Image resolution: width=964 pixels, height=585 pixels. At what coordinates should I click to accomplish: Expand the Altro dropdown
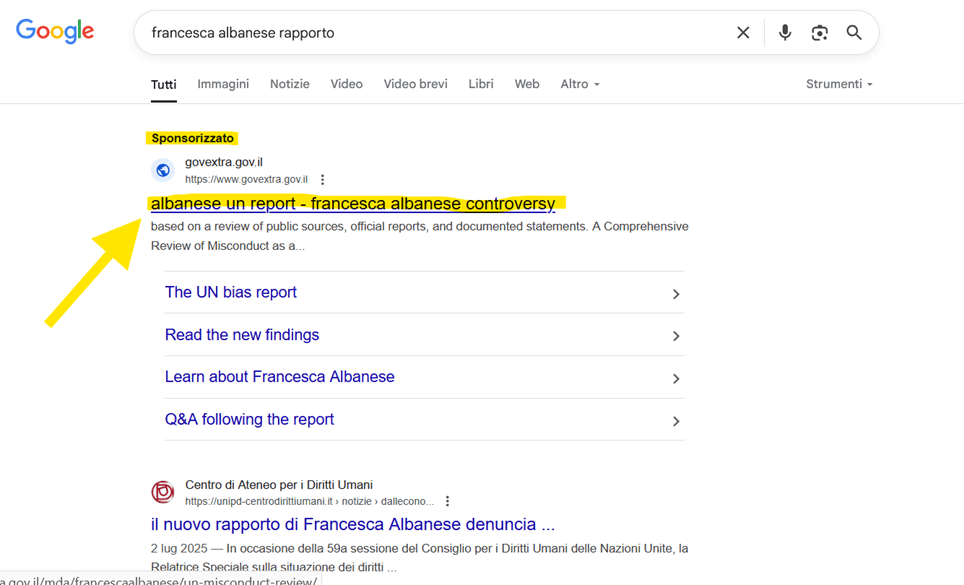coord(580,84)
